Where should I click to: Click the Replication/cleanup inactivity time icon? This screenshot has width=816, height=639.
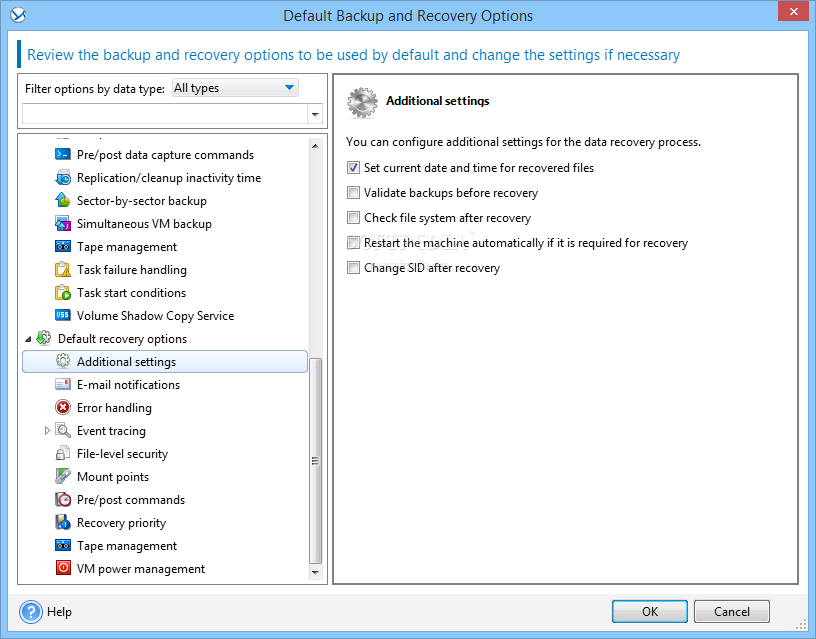pos(63,177)
